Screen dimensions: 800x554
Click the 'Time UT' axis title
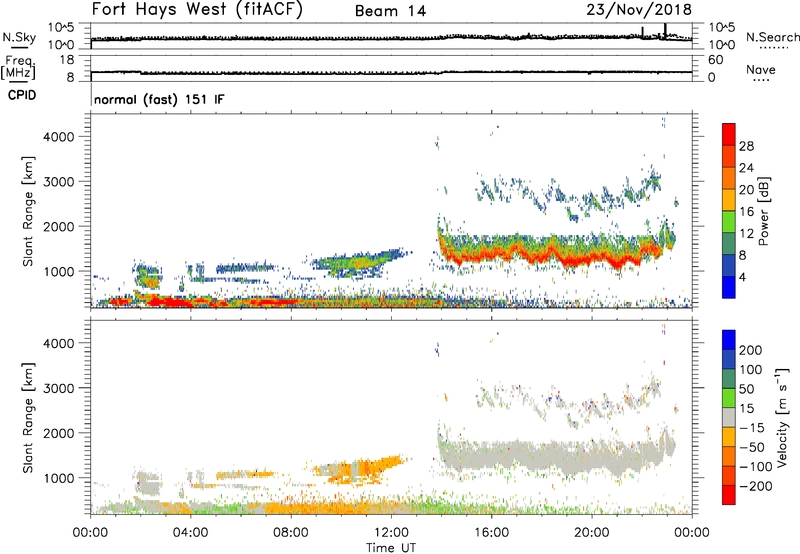pyautogui.click(x=391, y=548)
